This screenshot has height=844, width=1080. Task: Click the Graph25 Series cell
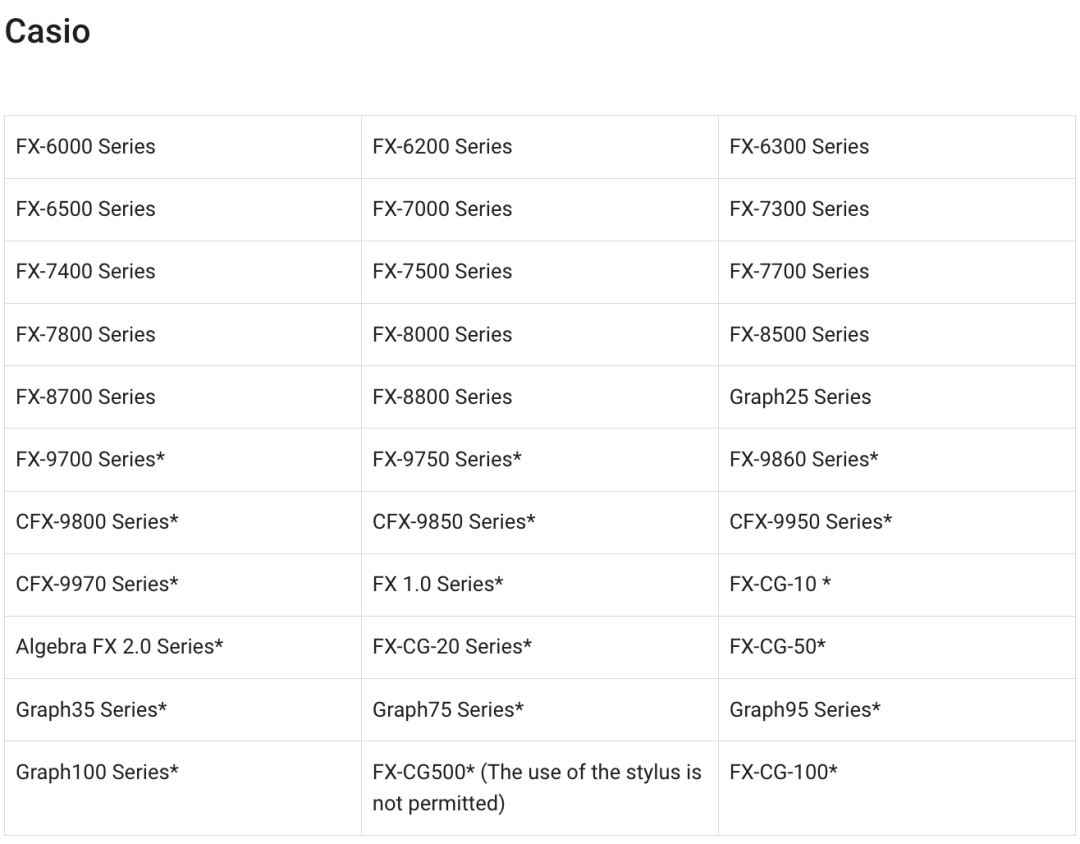(800, 397)
